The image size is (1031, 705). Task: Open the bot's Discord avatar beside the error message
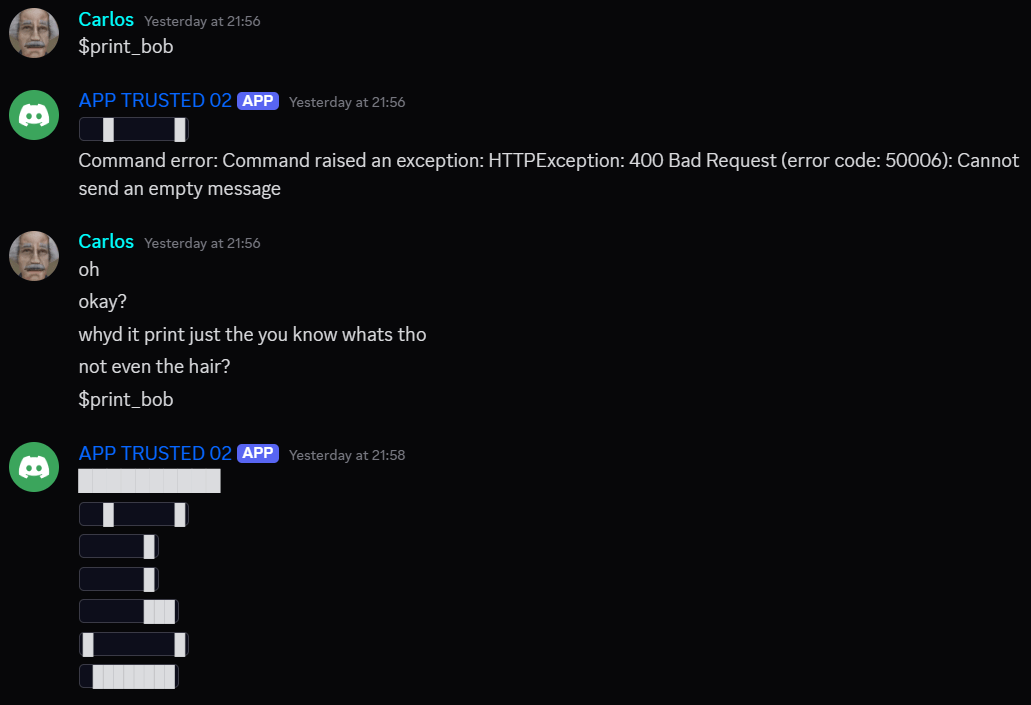[34, 115]
